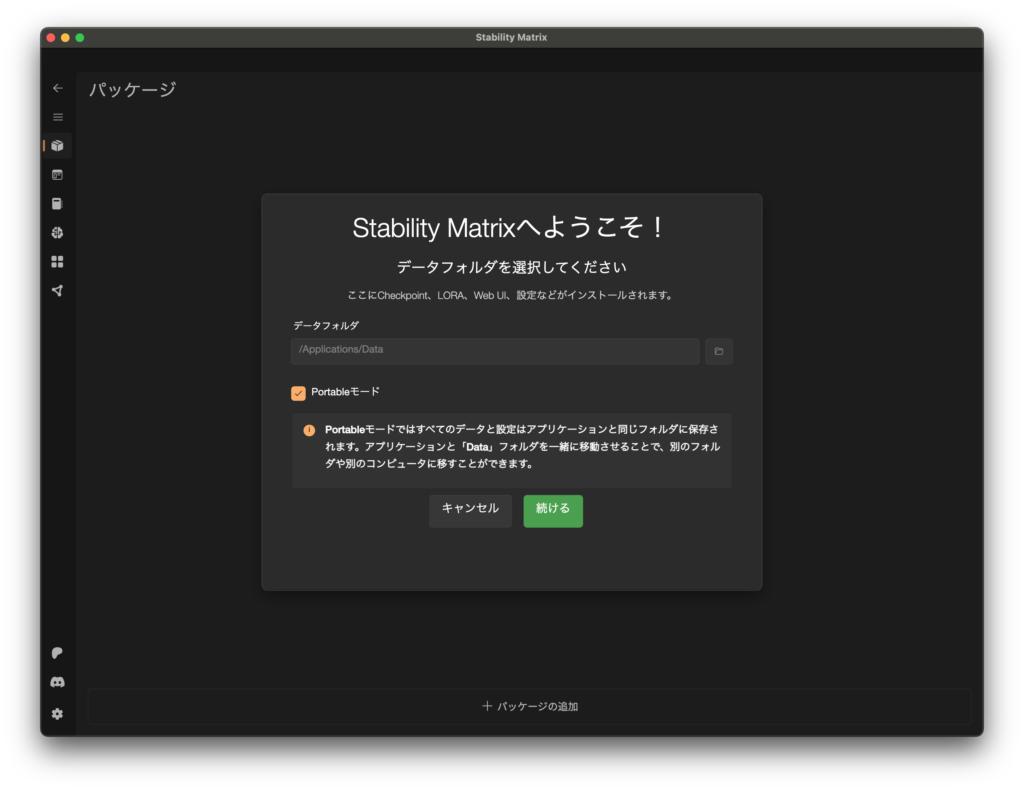
Task: Click the /Applications/Data folder path field
Action: 495,351
